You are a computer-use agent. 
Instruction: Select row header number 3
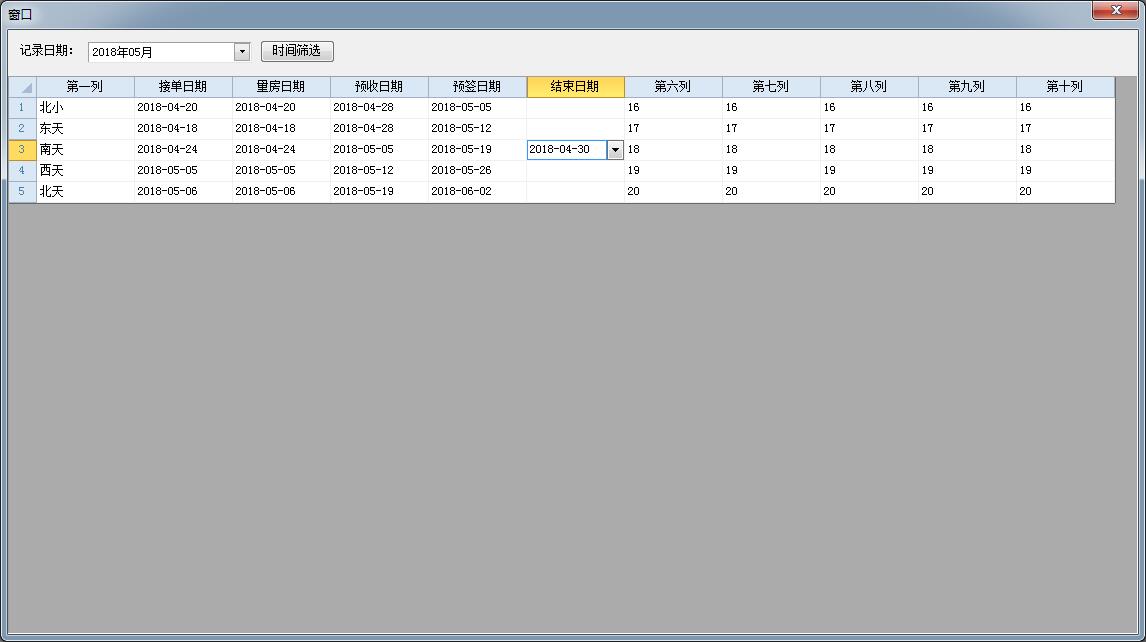(x=22, y=149)
